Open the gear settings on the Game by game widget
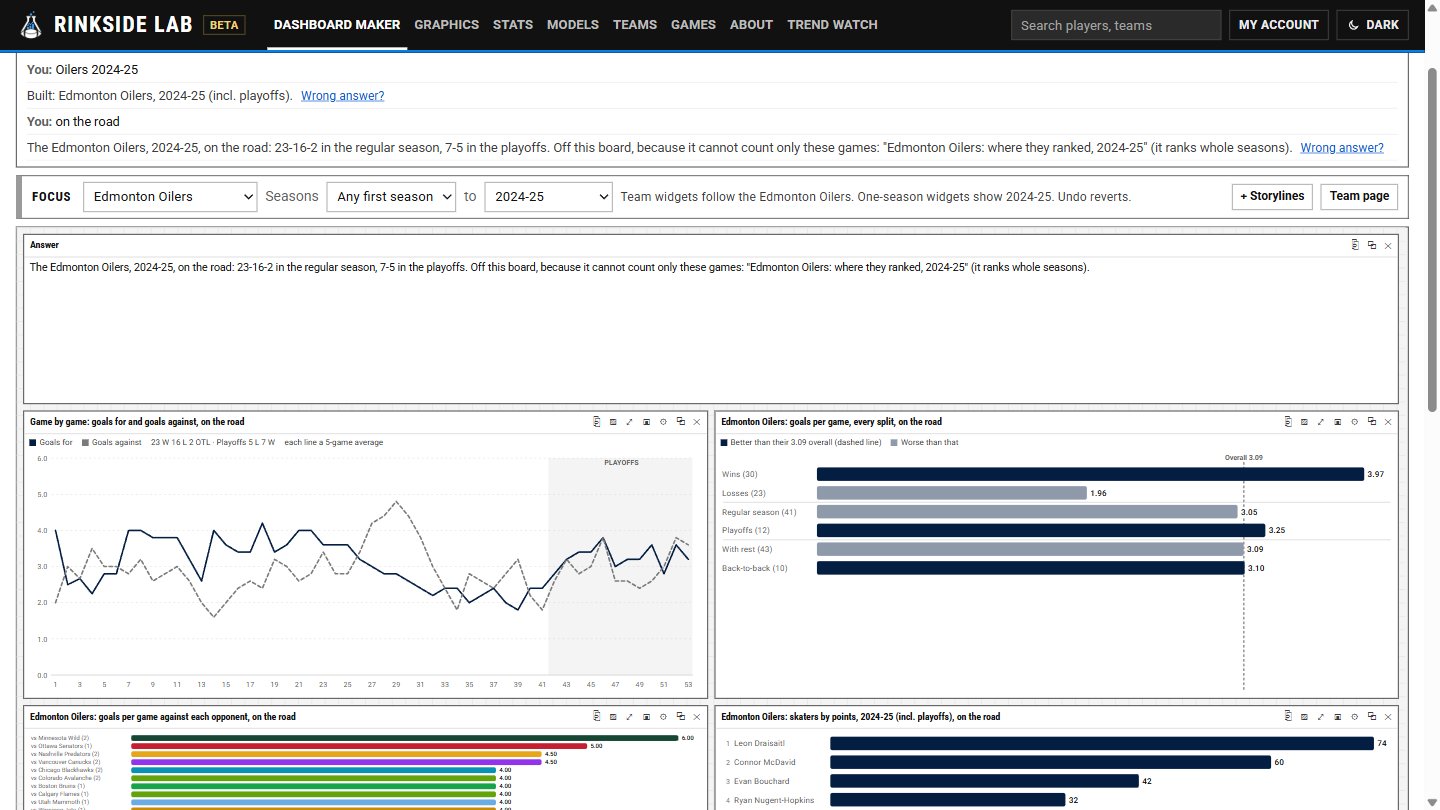Image resolution: width=1440 pixels, height=810 pixels. (663, 422)
